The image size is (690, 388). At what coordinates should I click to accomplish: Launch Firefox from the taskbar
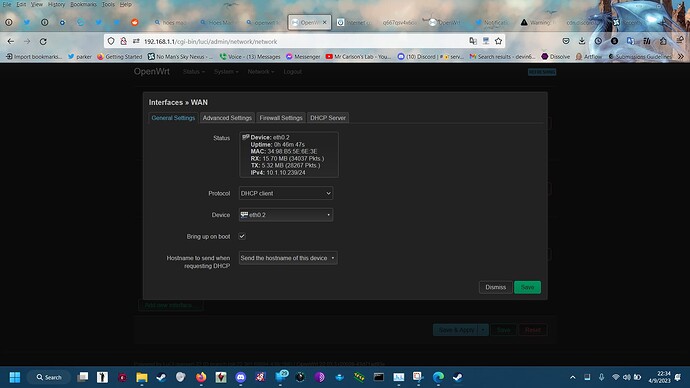click(x=201, y=377)
